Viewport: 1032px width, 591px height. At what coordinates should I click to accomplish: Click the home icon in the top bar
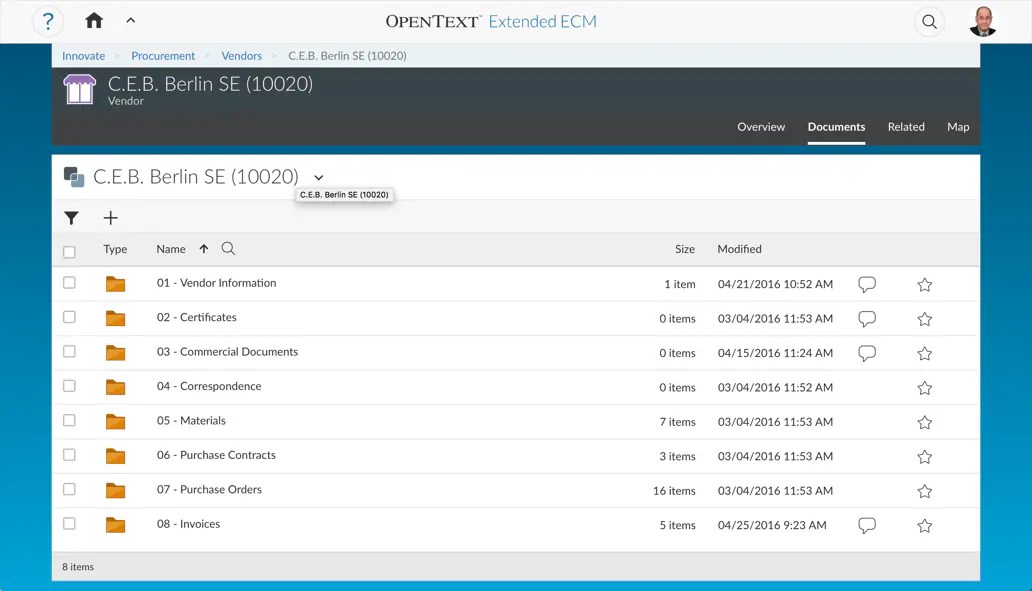tap(95, 21)
